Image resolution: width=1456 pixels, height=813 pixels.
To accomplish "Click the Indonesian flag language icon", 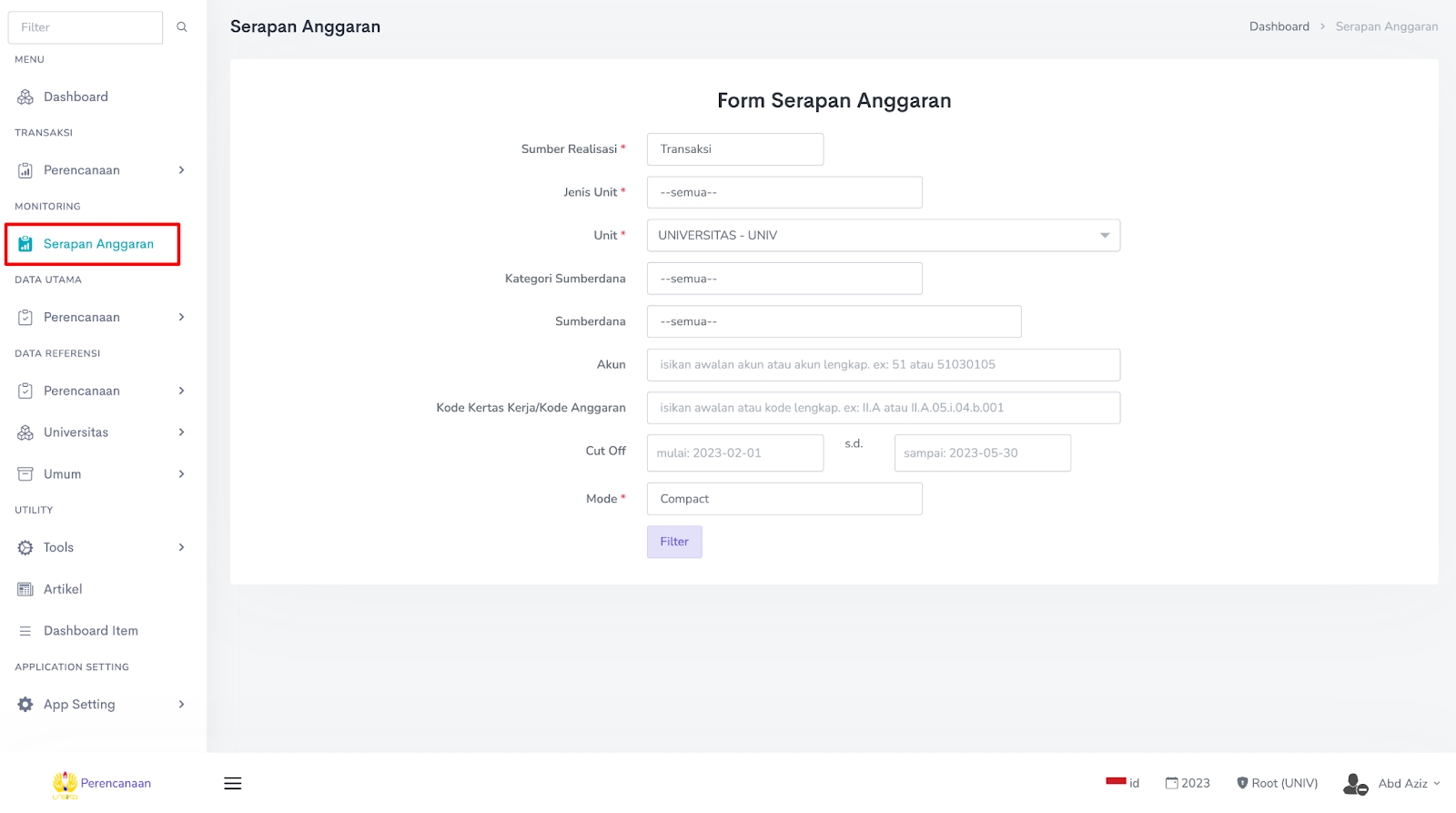I will click(1116, 782).
